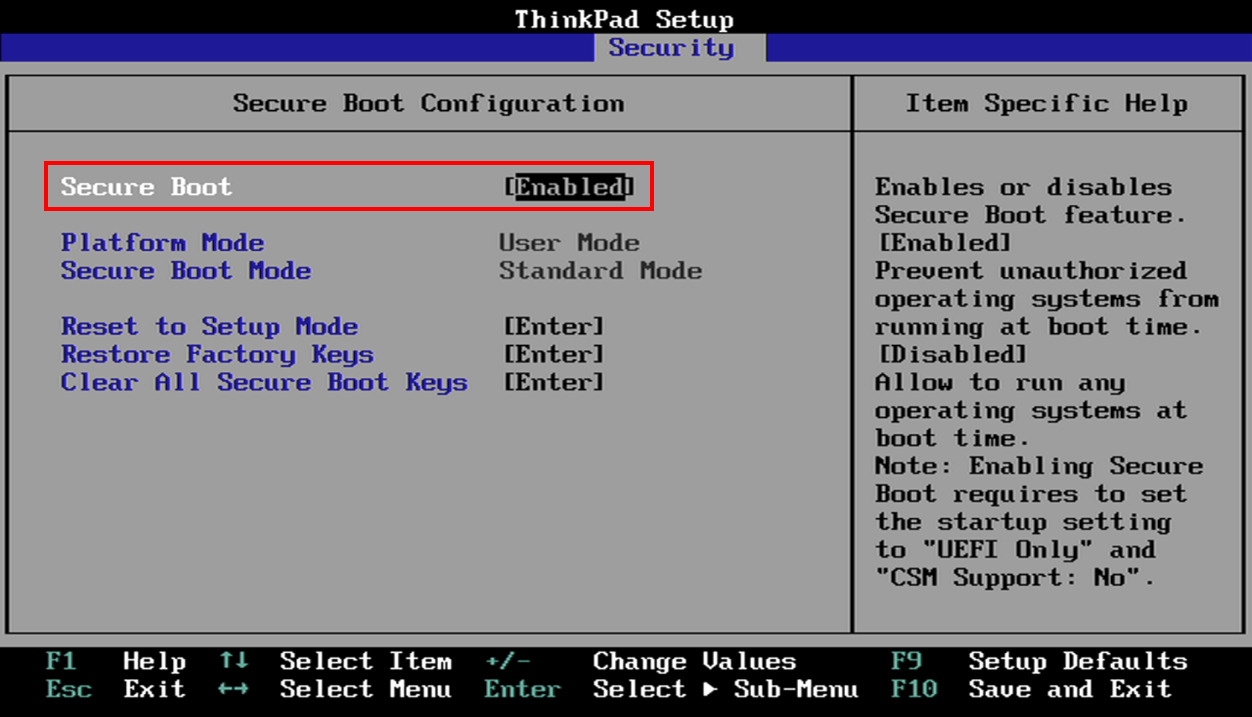Screen dimensions: 1252x717
Task: Select the Platform Mode item
Action: pyautogui.click(x=162, y=243)
